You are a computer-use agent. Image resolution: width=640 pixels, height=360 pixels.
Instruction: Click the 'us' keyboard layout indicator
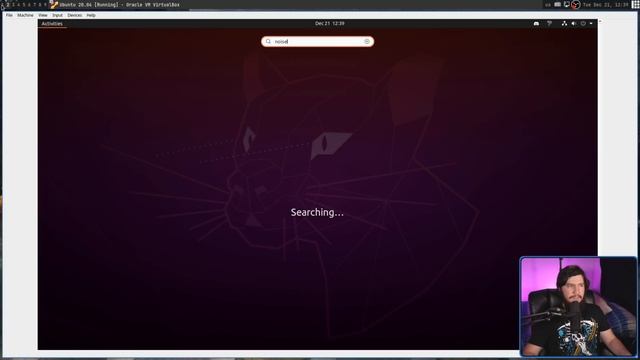548,5
